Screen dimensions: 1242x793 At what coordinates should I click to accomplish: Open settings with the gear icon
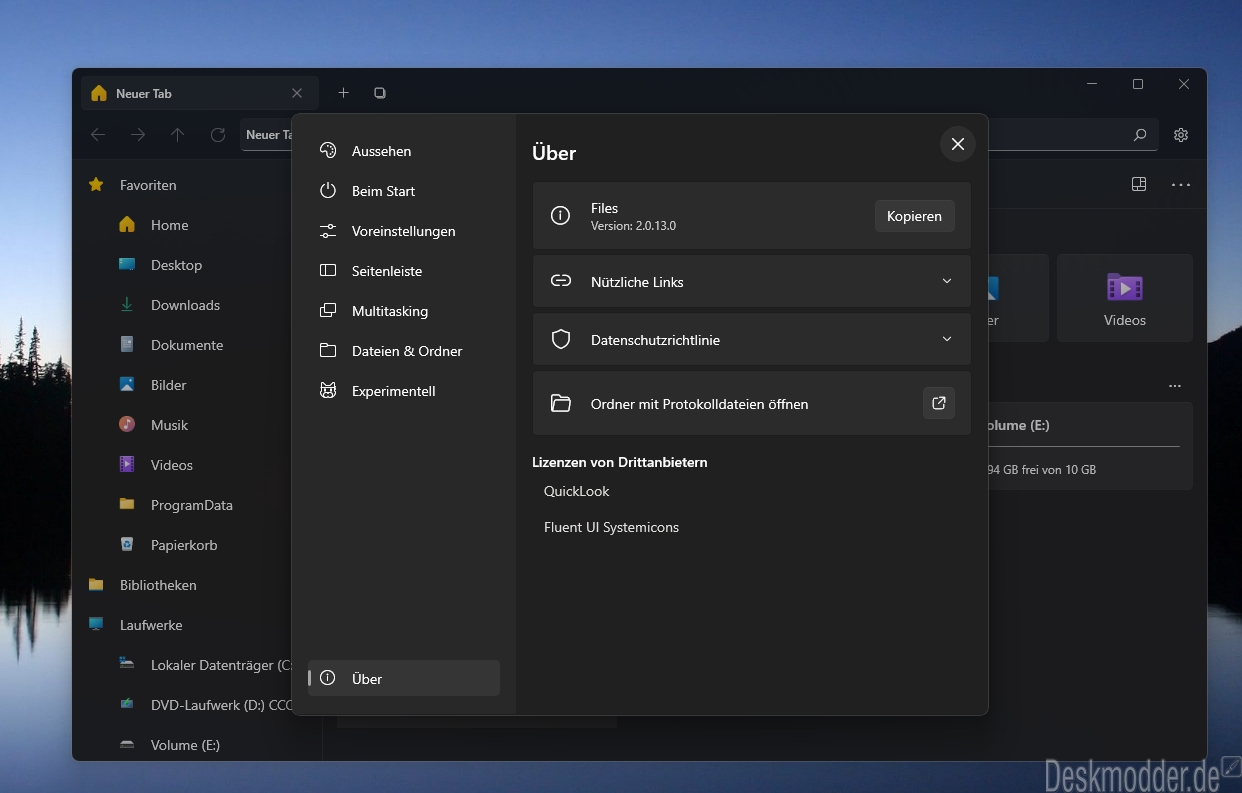click(1181, 135)
